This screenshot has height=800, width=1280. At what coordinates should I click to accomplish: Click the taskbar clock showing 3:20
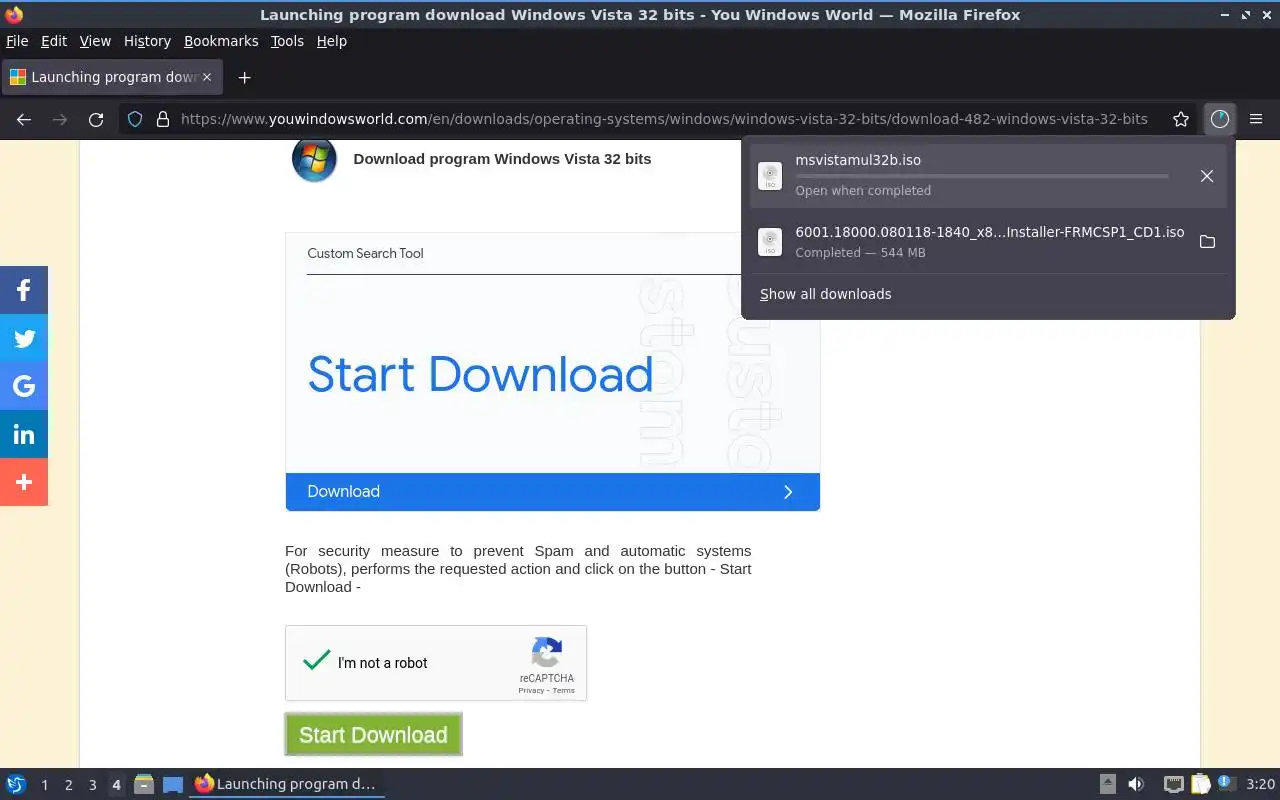(x=1260, y=784)
